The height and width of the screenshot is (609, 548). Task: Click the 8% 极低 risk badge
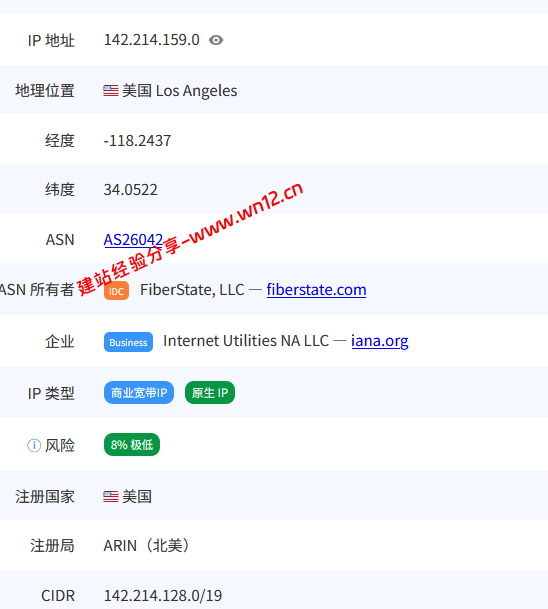coord(132,445)
